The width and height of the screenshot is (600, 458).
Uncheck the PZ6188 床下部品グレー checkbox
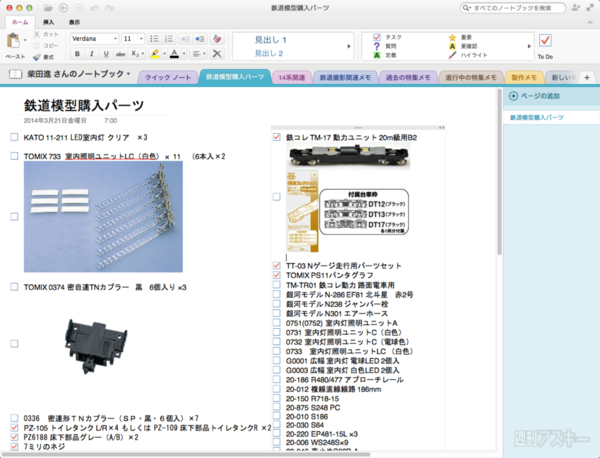click(x=14, y=437)
